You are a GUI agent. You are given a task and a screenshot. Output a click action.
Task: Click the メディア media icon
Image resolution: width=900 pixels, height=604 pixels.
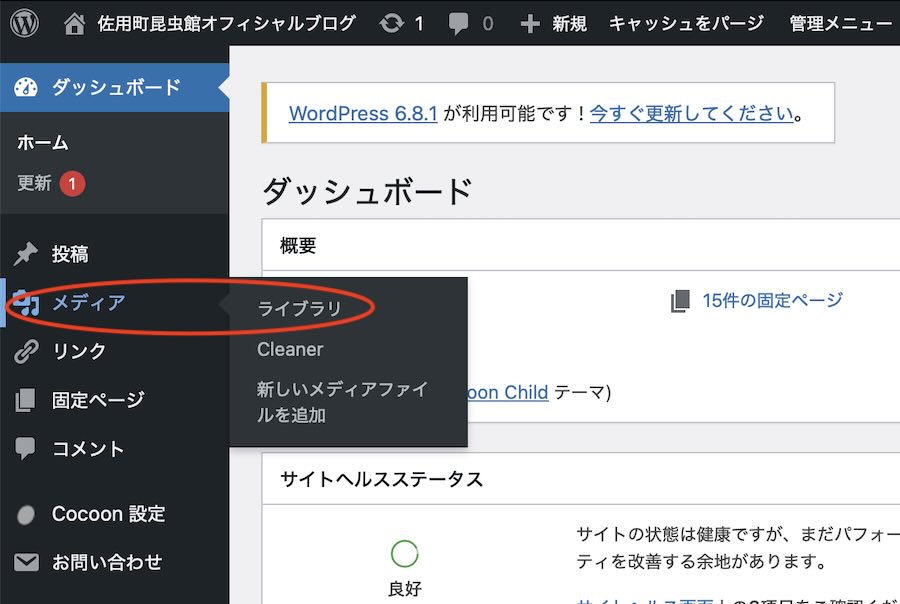click(26, 303)
